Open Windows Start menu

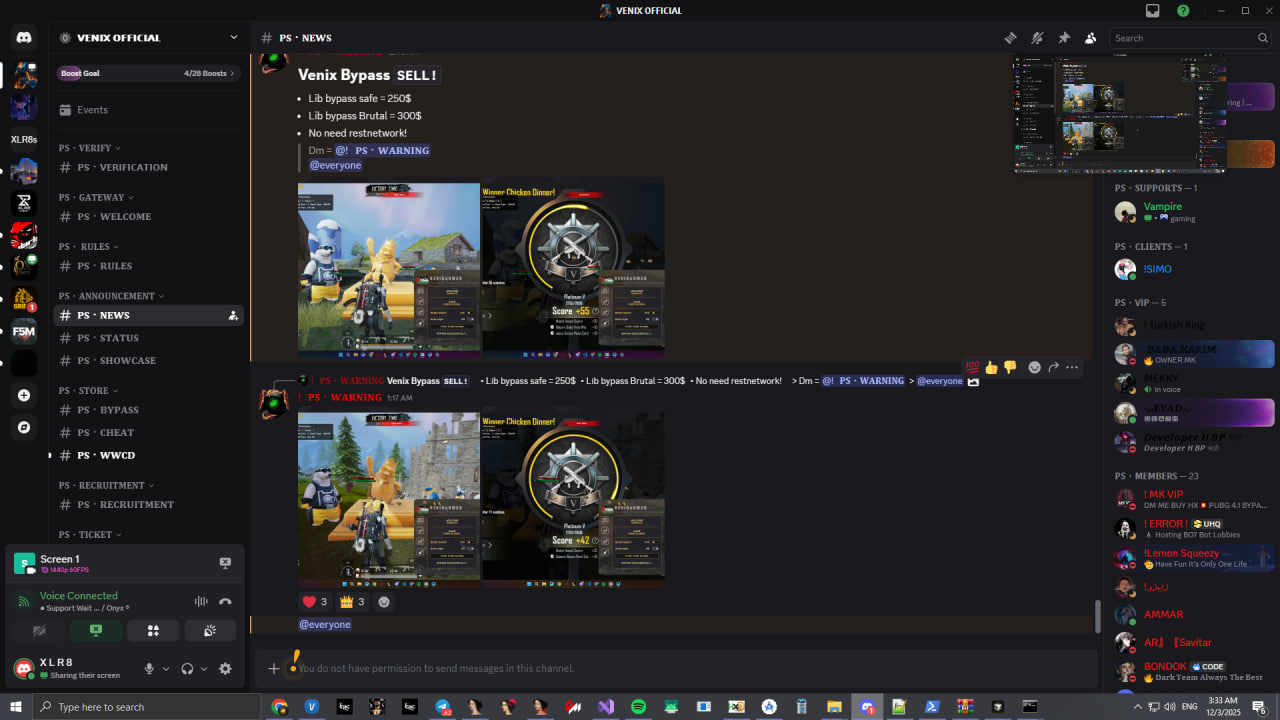click(x=16, y=707)
